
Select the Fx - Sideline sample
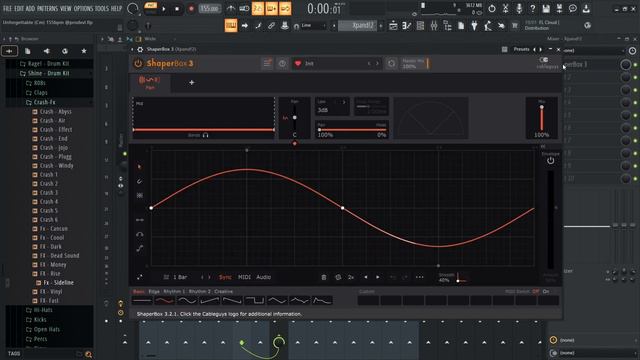click(x=58, y=282)
